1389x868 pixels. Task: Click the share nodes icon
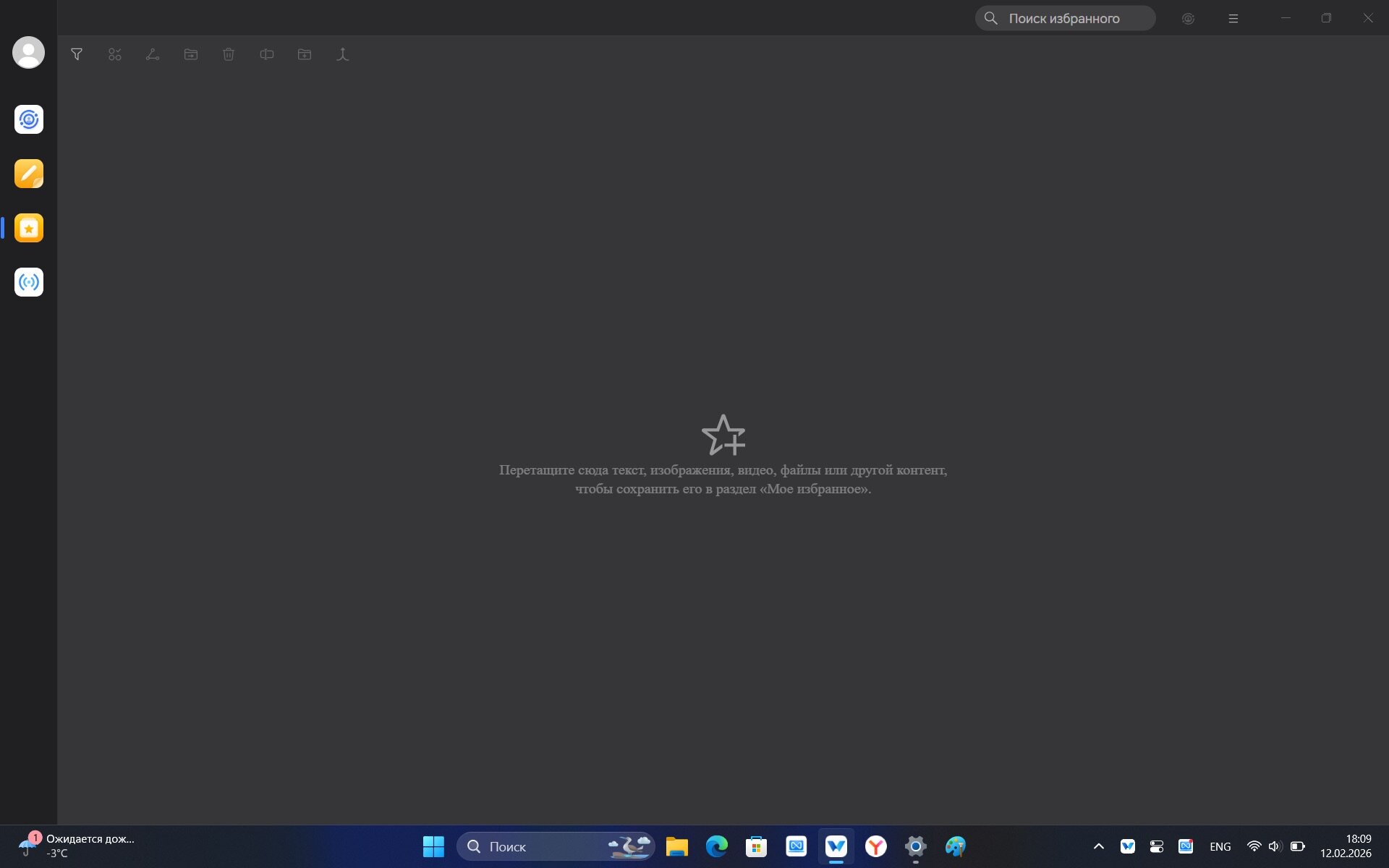[153, 54]
